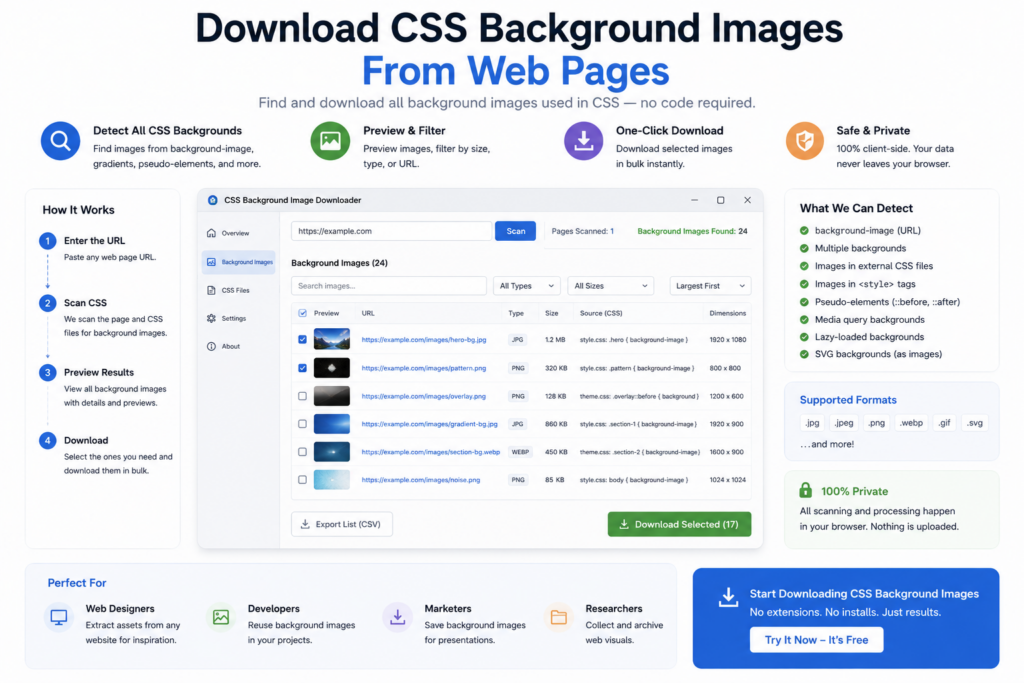Check the gradient-bg.jpg row checkbox

pyautogui.click(x=302, y=424)
